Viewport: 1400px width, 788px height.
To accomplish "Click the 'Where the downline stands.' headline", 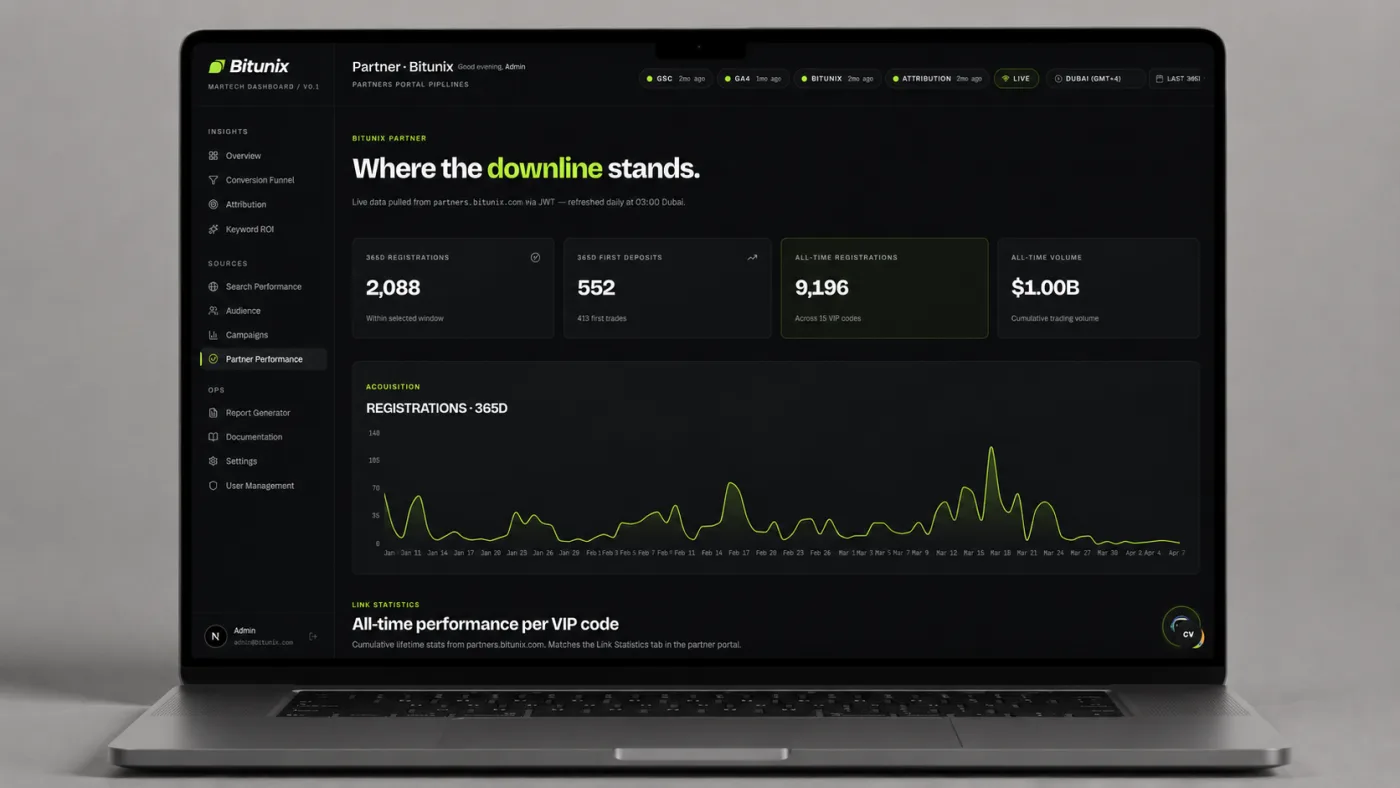I will coord(526,168).
